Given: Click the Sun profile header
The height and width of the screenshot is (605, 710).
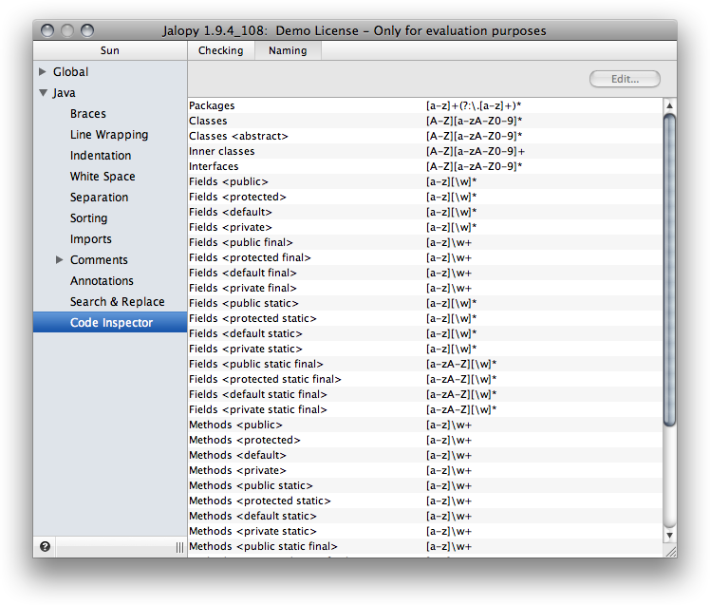Looking at the screenshot, I should 110,50.
